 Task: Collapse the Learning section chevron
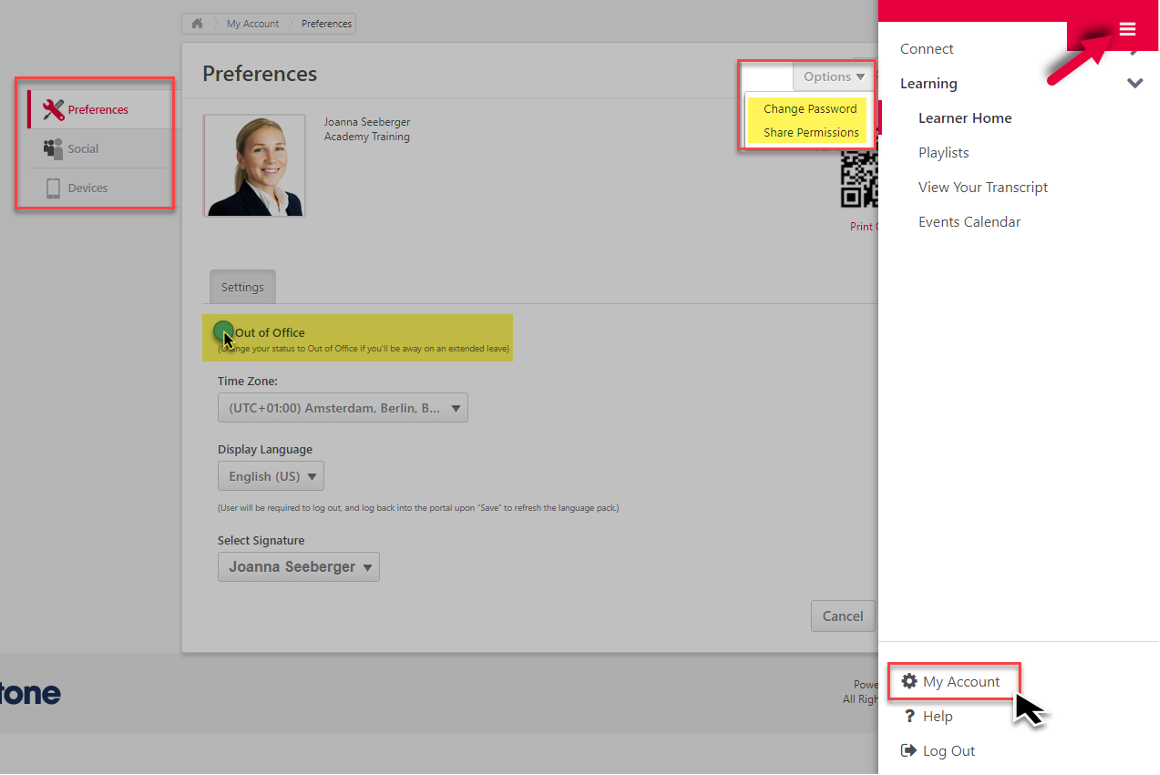coord(1134,83)
